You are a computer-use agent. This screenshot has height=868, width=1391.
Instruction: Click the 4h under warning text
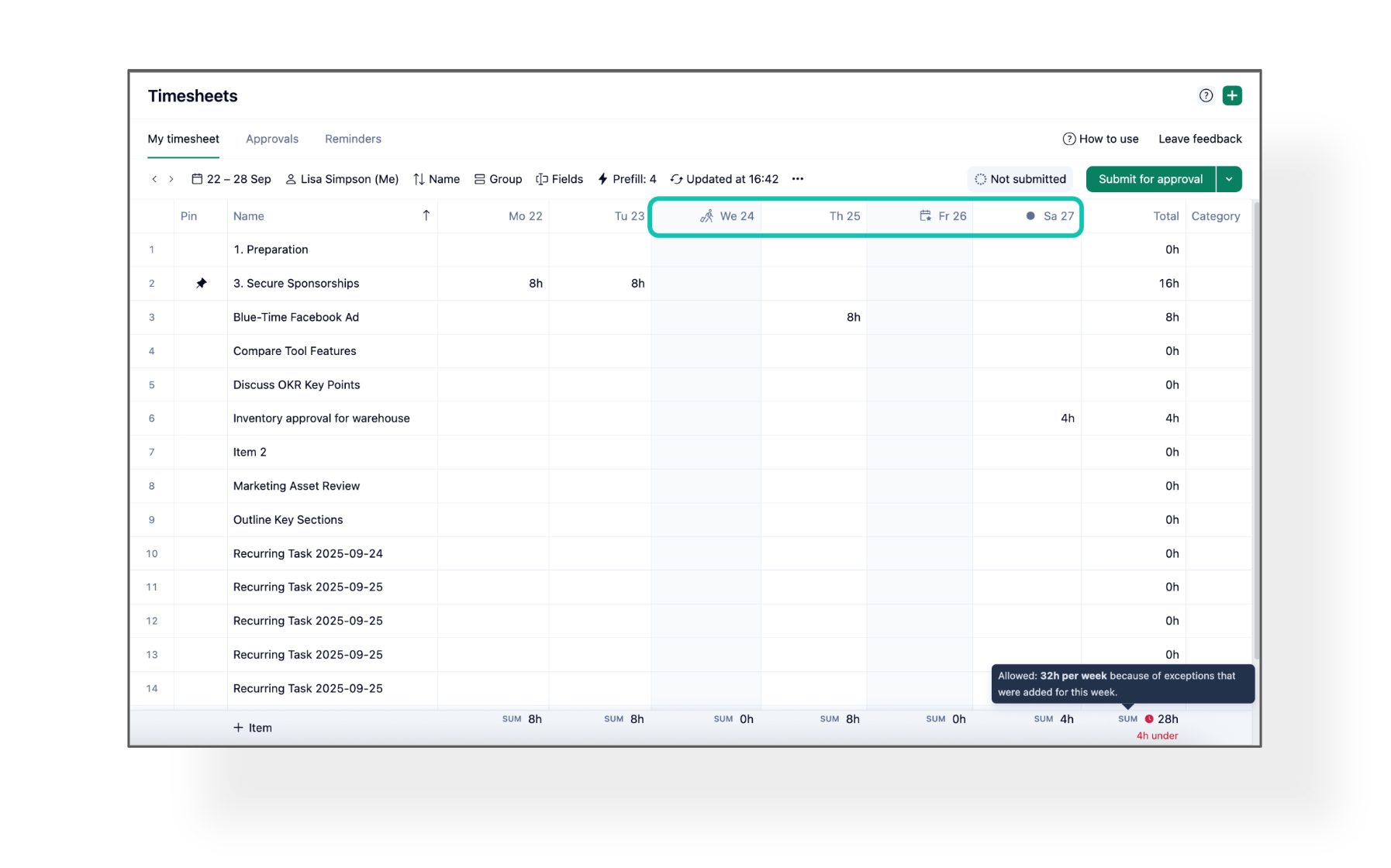click(x=1157, y=736)
